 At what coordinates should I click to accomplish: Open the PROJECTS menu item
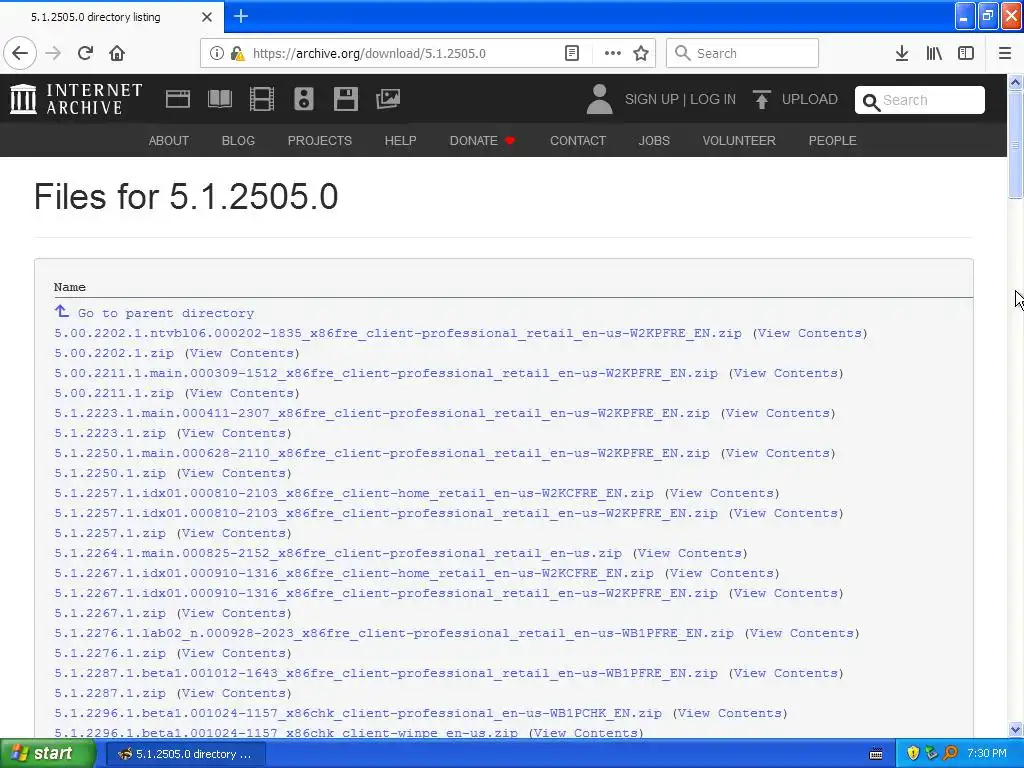pyautogui.click(x=319, y=140)
